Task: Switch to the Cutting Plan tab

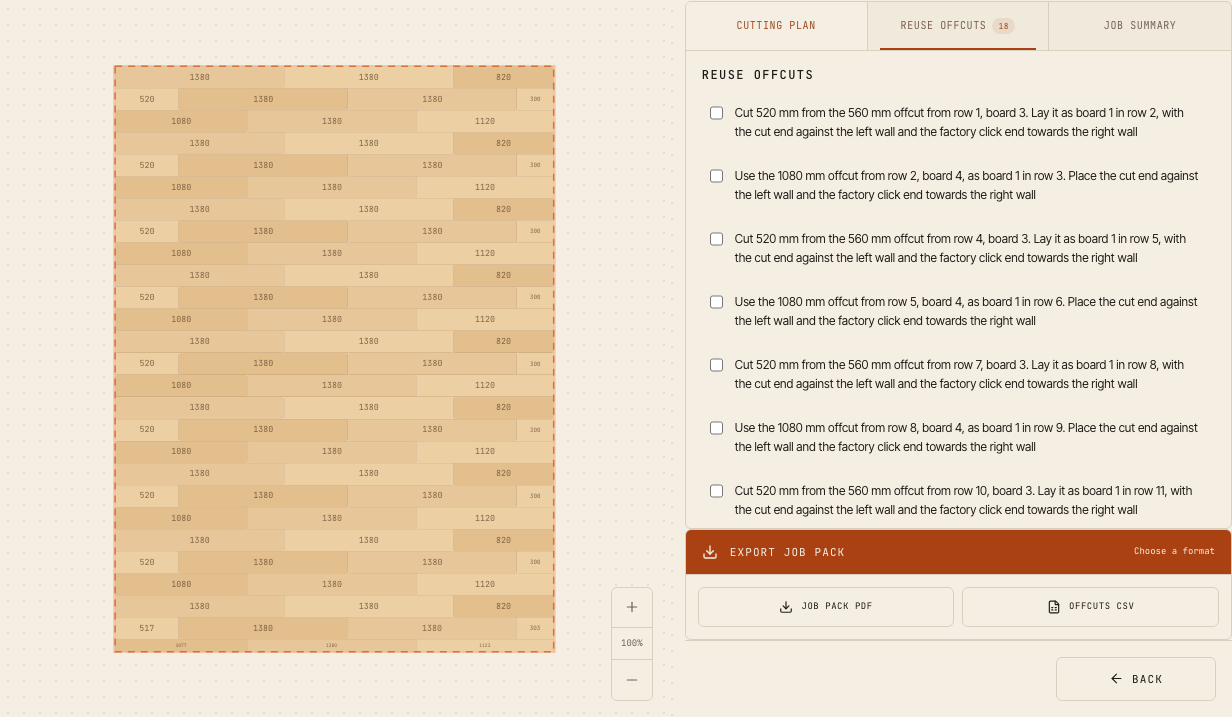Action: coord(776,26)
